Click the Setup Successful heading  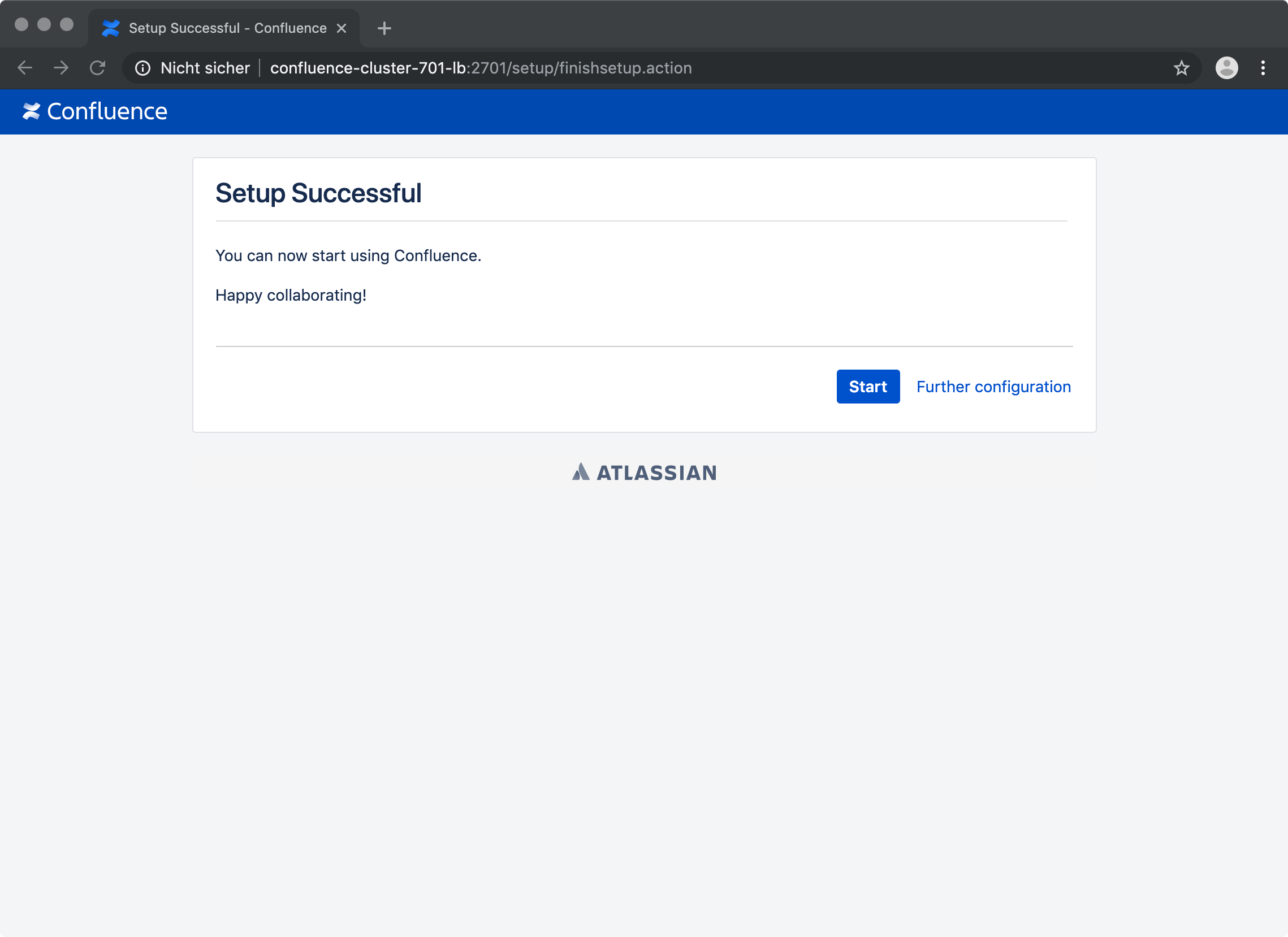pyautogui.click(x=318, y=193)
